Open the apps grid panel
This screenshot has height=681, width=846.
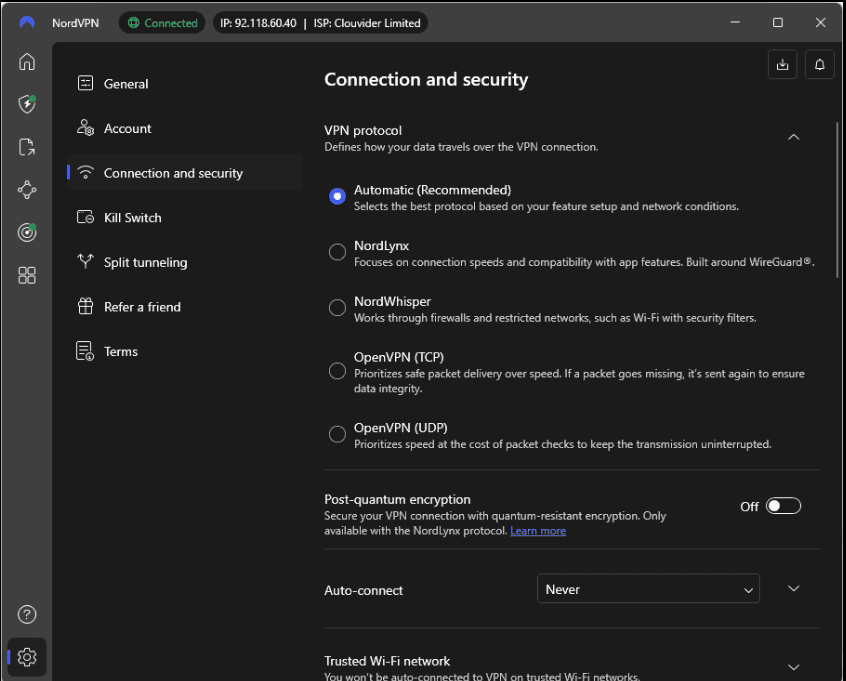click(x=26, y=275)
